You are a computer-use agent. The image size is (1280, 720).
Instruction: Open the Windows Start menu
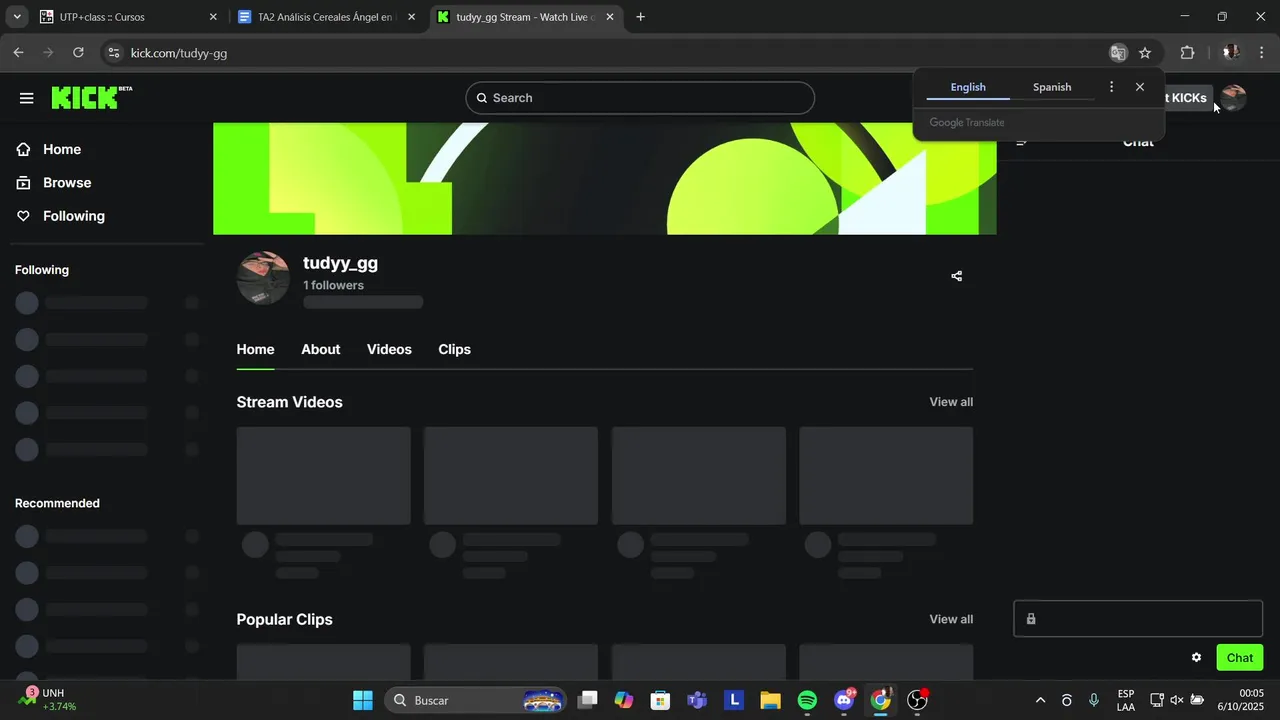coord(362,700)
